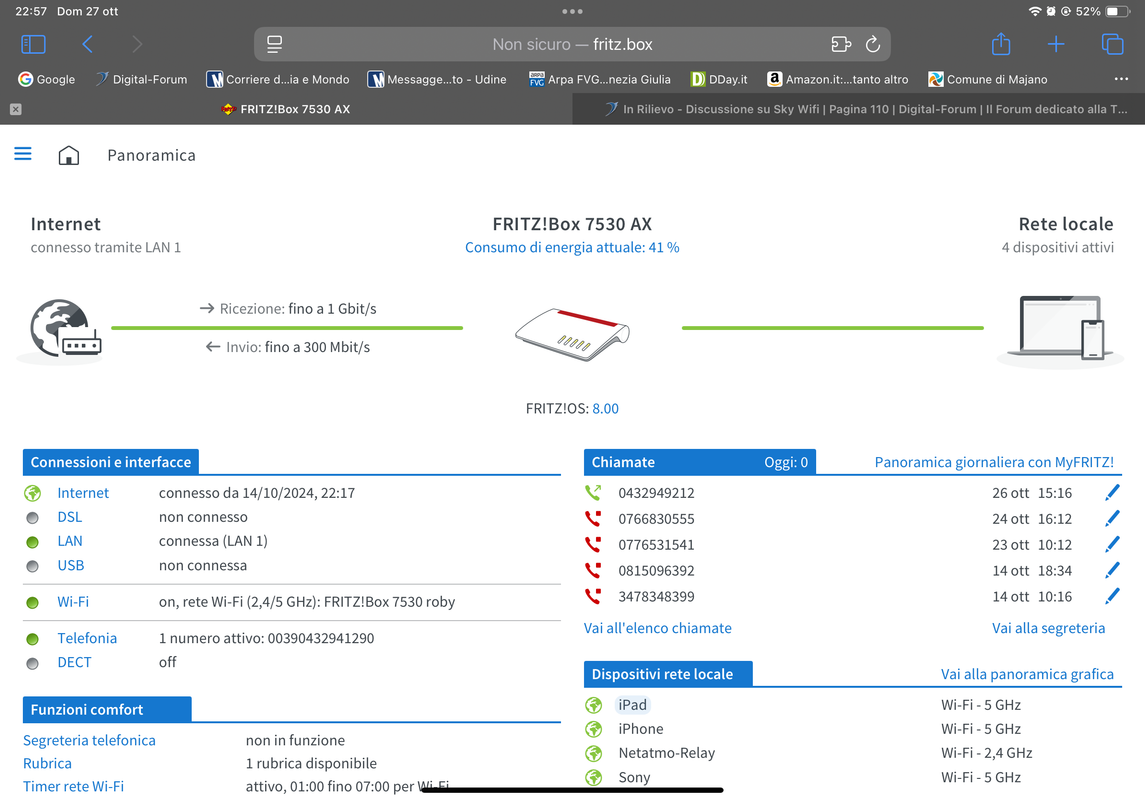Click the globe icon beside Netatmo-Relay
This screenshot has height=800, width=1145.
pyautogui.click(x=594, y=753)
